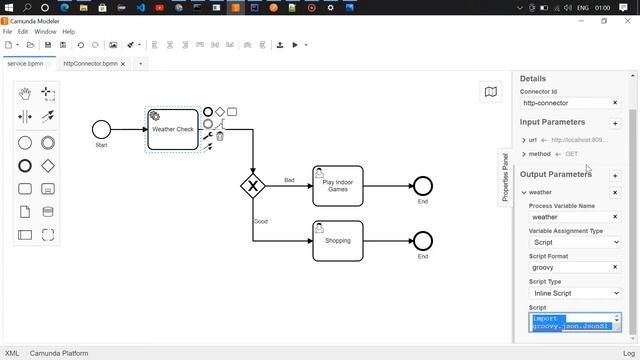
Task: Append End Event from context pad
Action: (x=208, y=112)
